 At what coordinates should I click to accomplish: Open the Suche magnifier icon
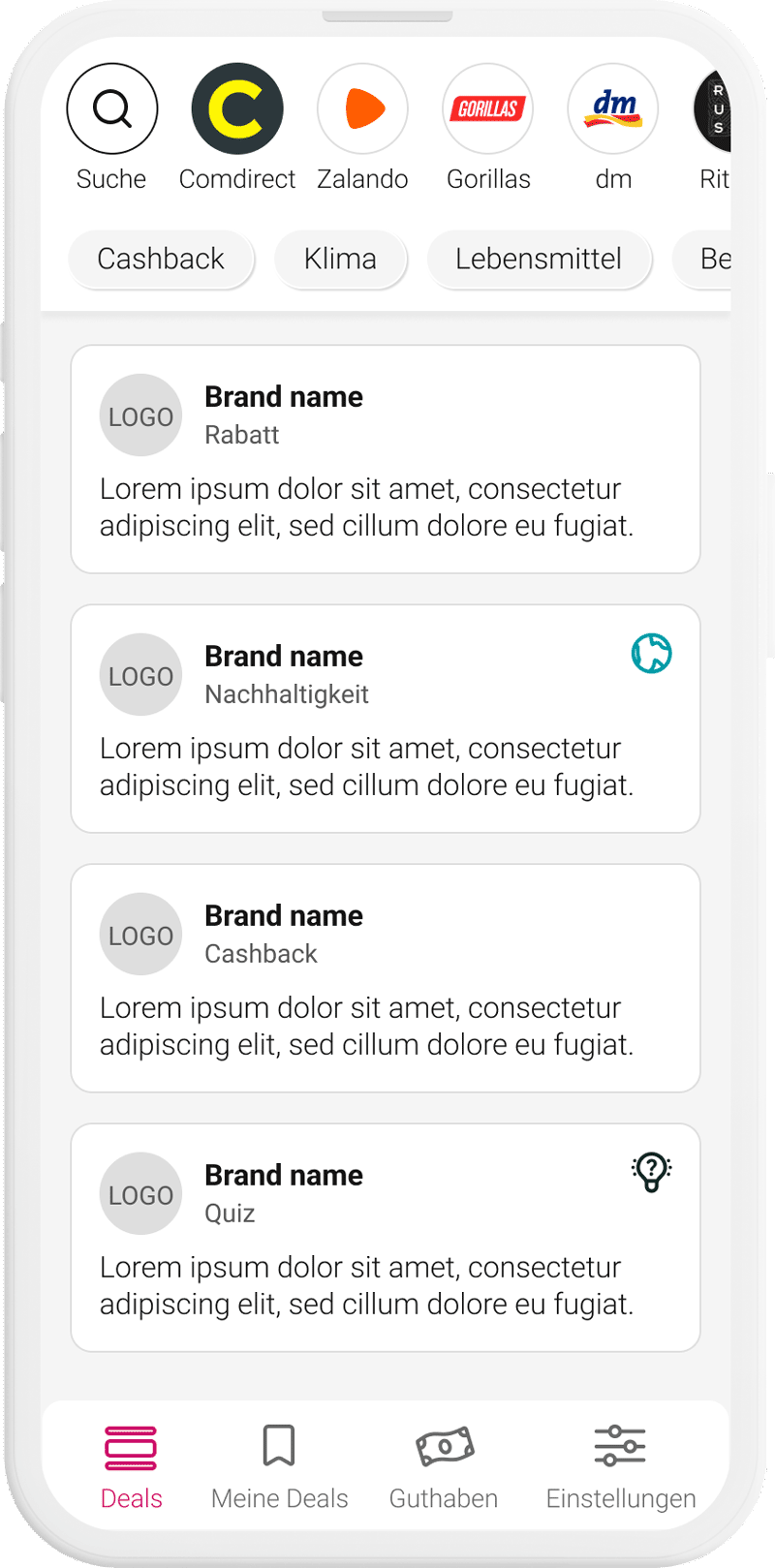pyautogui.click(x=112, y=108)
